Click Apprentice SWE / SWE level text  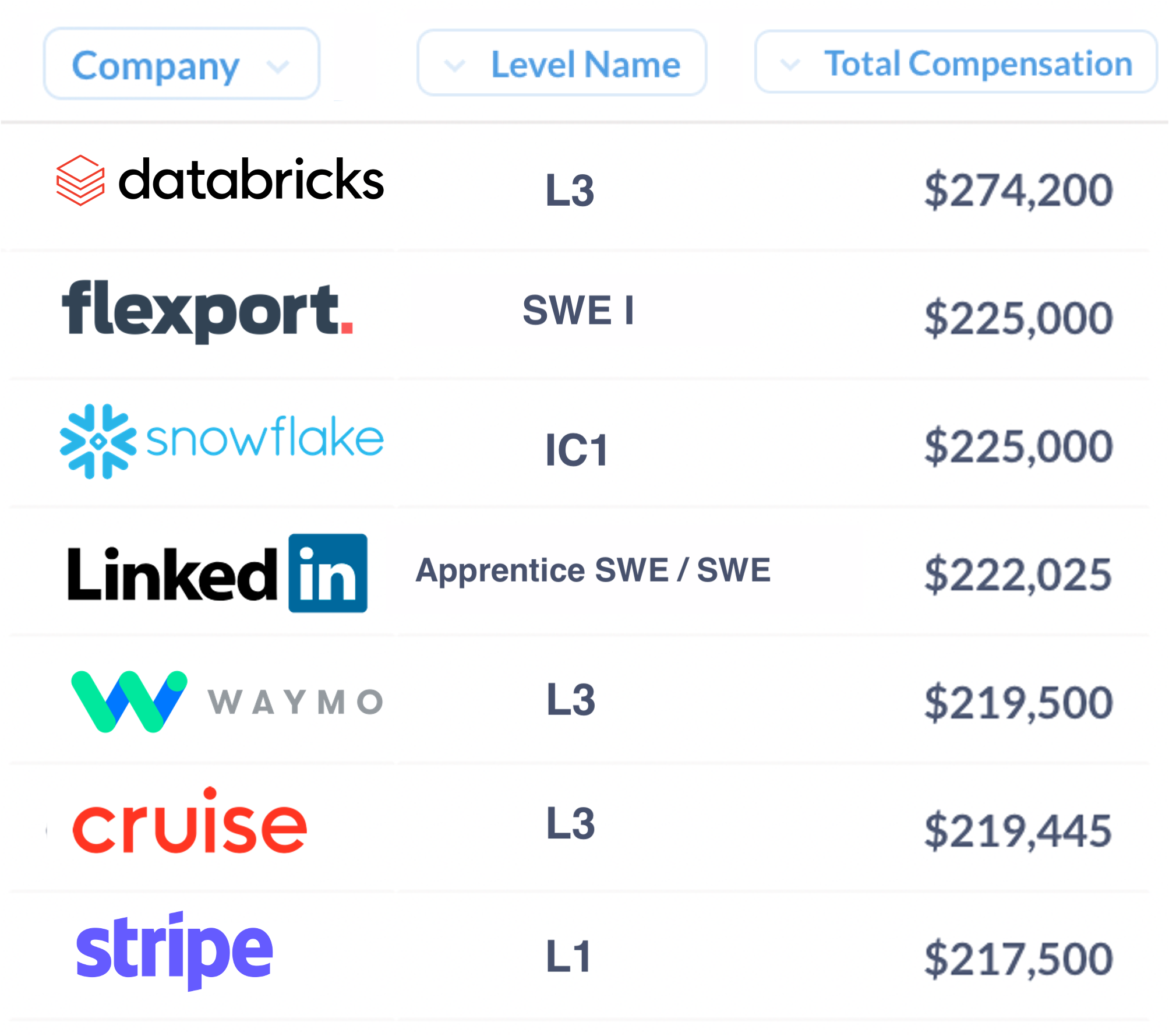(593, 570)
